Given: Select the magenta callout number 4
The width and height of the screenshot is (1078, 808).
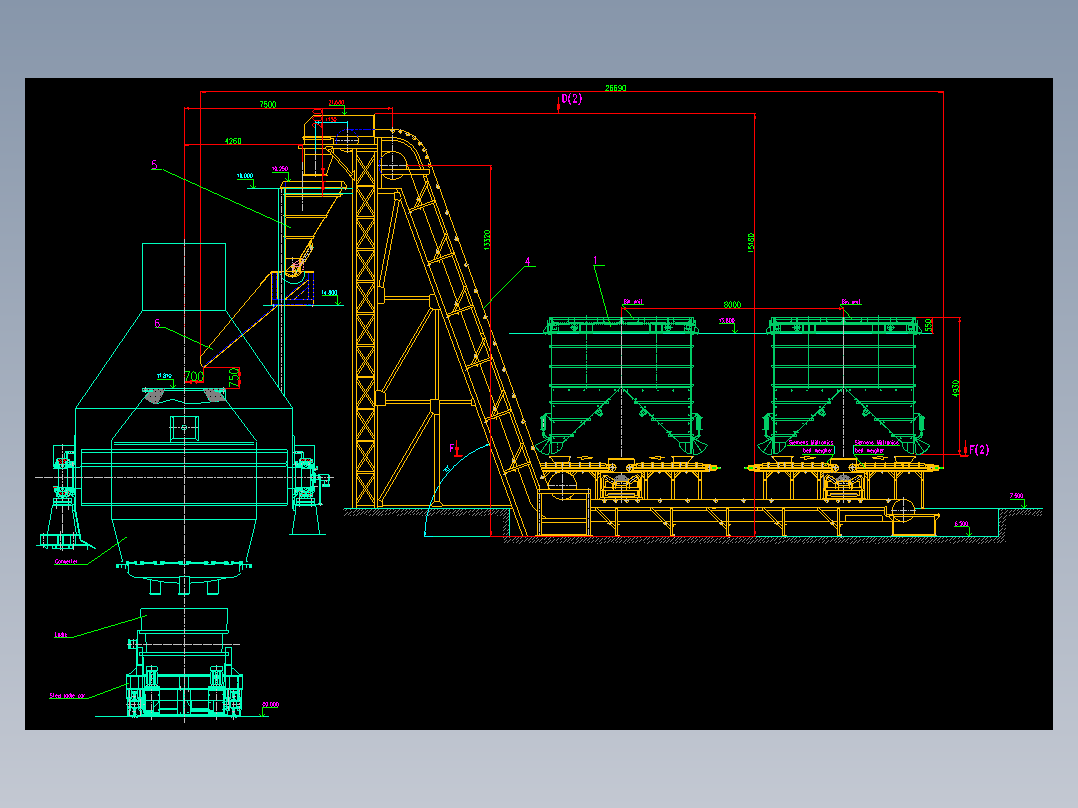Looking at the screenshot, I should [528, 261].
